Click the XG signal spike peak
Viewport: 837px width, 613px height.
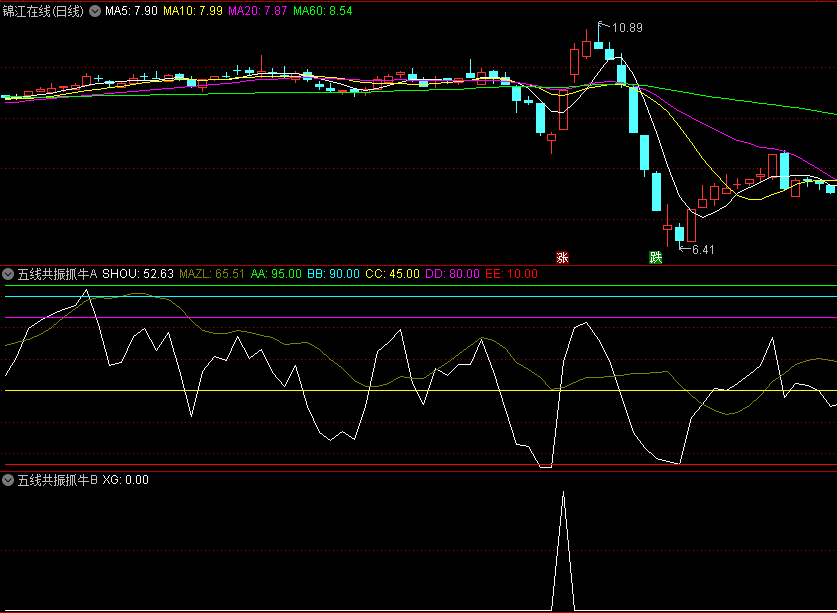pyautogui.click(x=563, y=493)
